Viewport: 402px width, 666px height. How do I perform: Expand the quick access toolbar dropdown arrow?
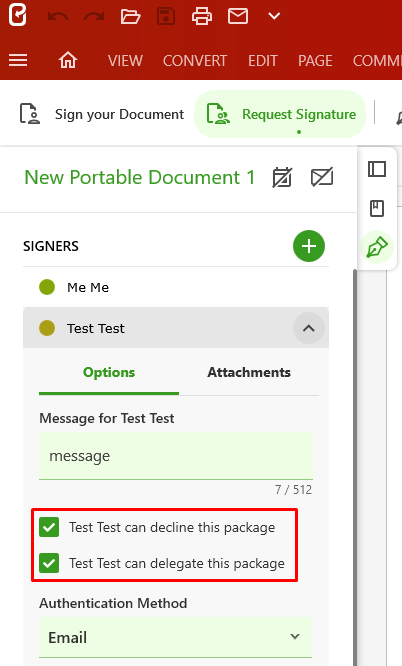[x=274, y=17]
